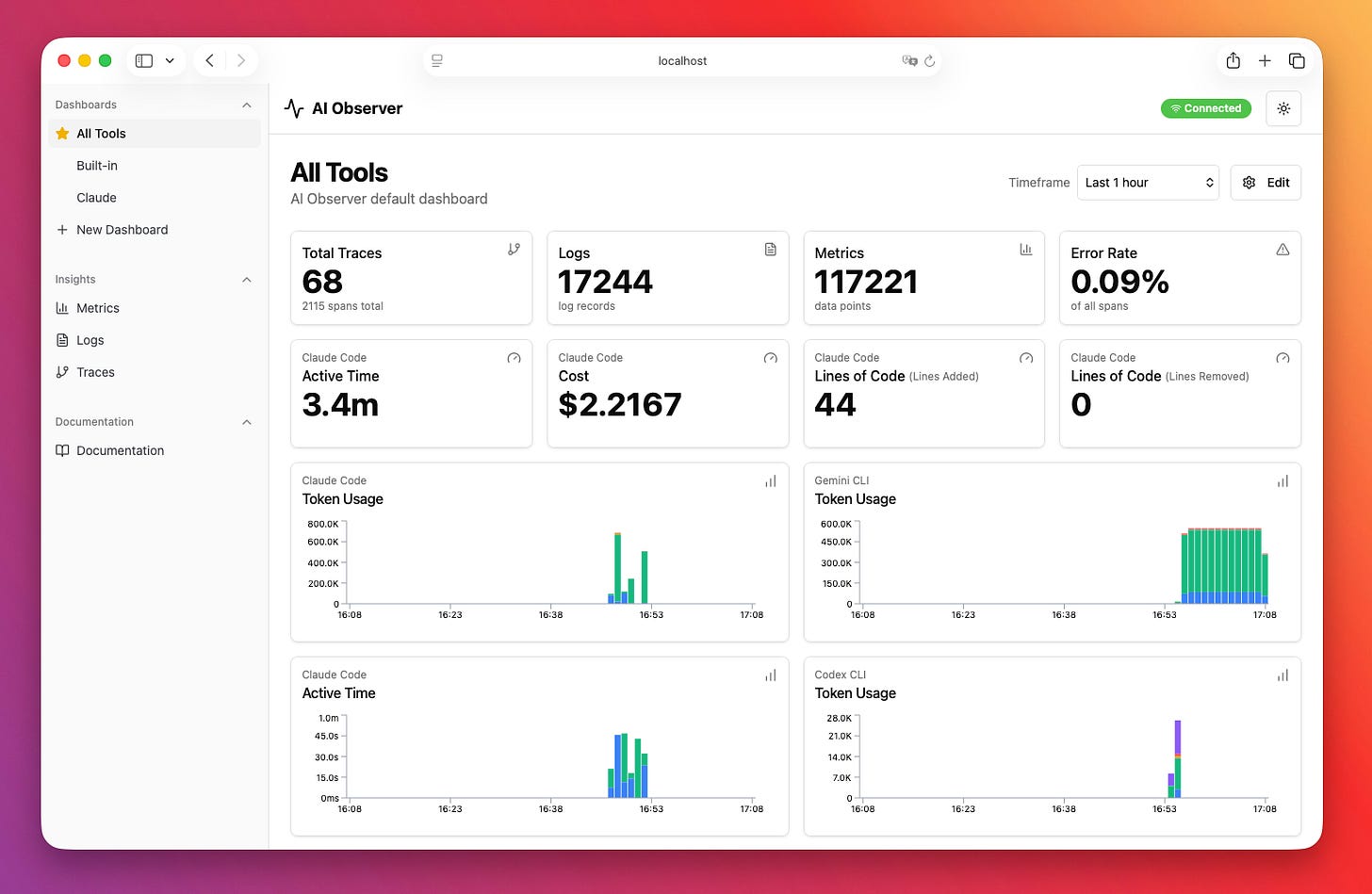Image resolution: width=1372 pixels, height=894 pixels.
Task: Click the AI Observer waveform logo icon
Action: click(x=294, y=108)
